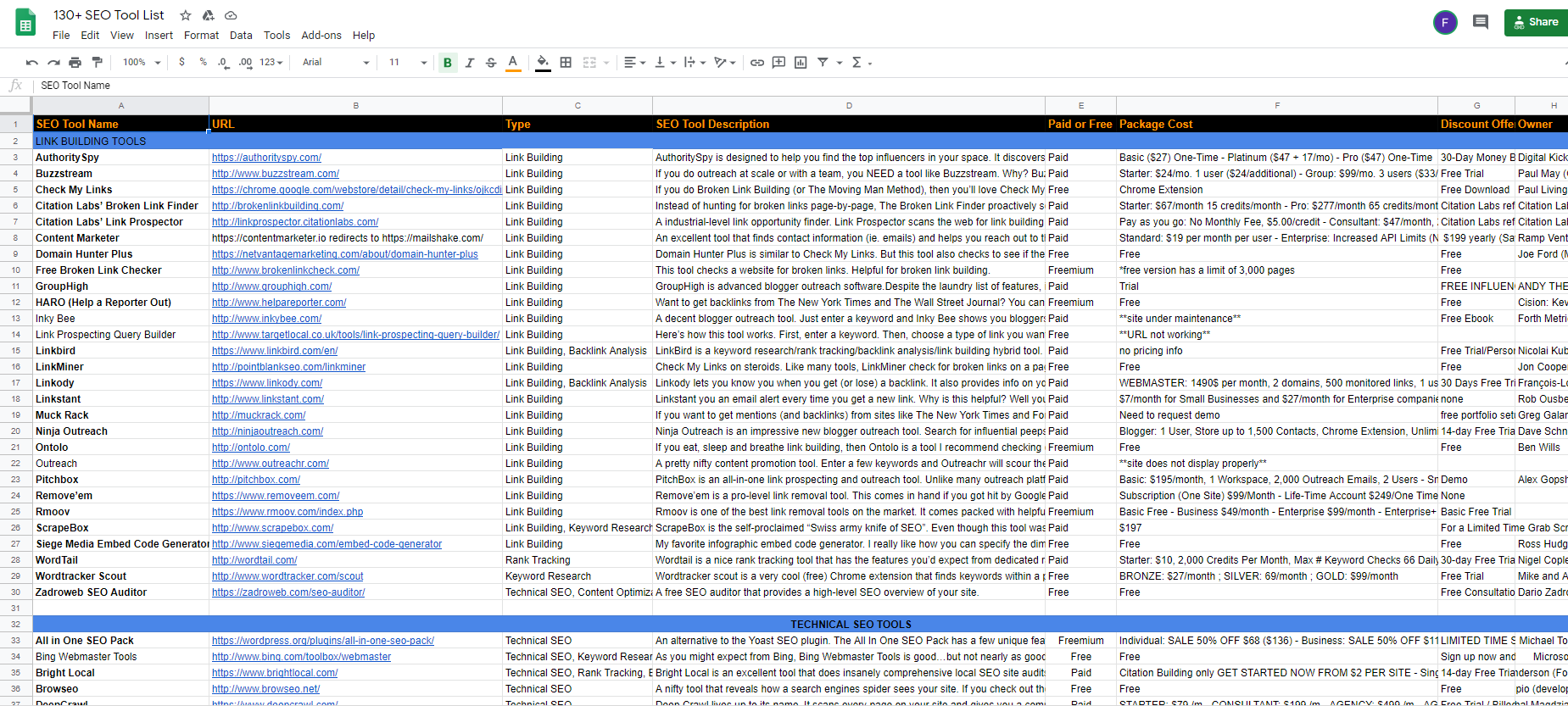Rename the document title 130+ SEO Tool List
The width and height of the screenshot is (1568, 706).
[x=109, y=15]
